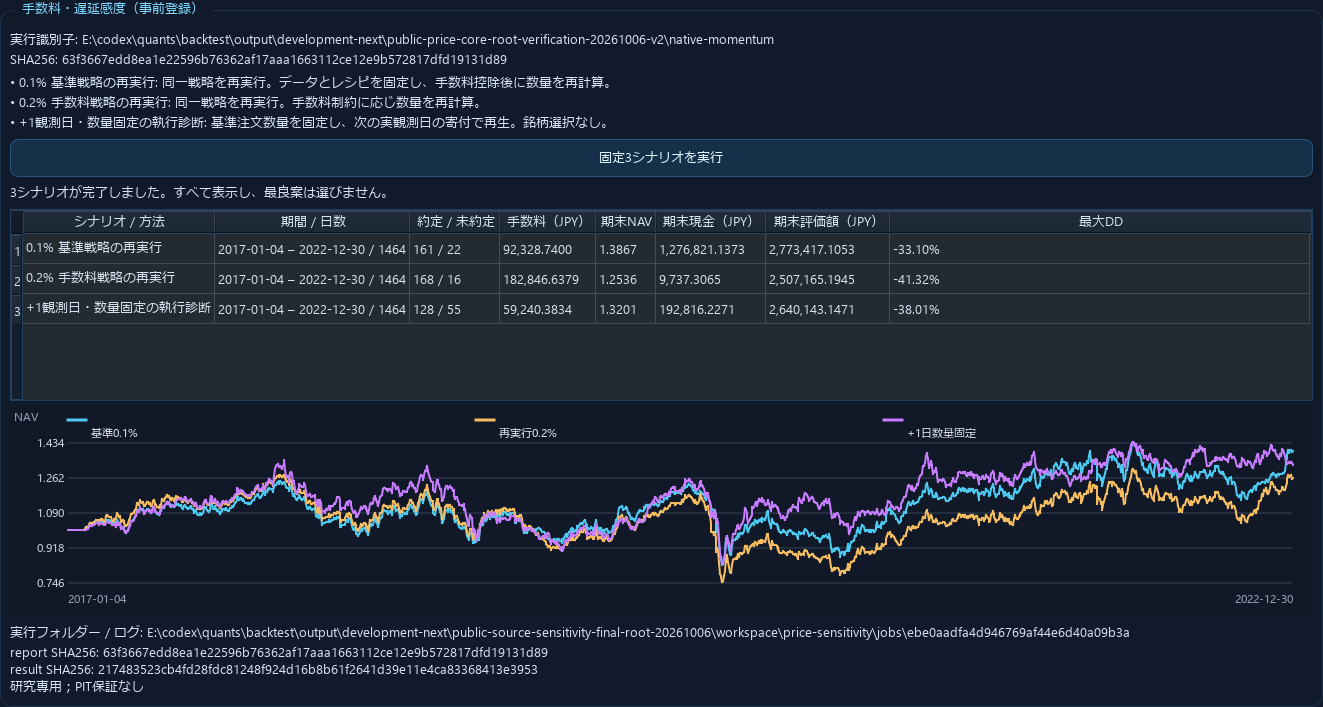Select row header number 3

[17, 310]
